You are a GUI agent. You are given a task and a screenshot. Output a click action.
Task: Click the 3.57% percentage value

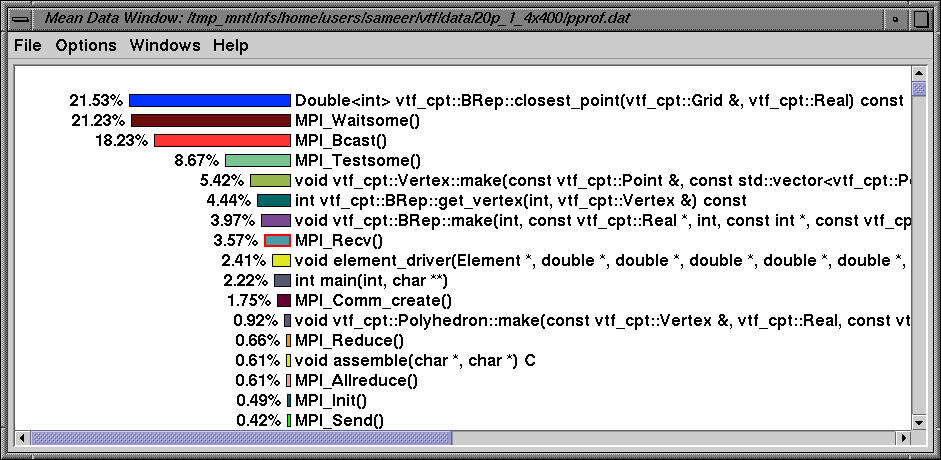click(236, 241)
